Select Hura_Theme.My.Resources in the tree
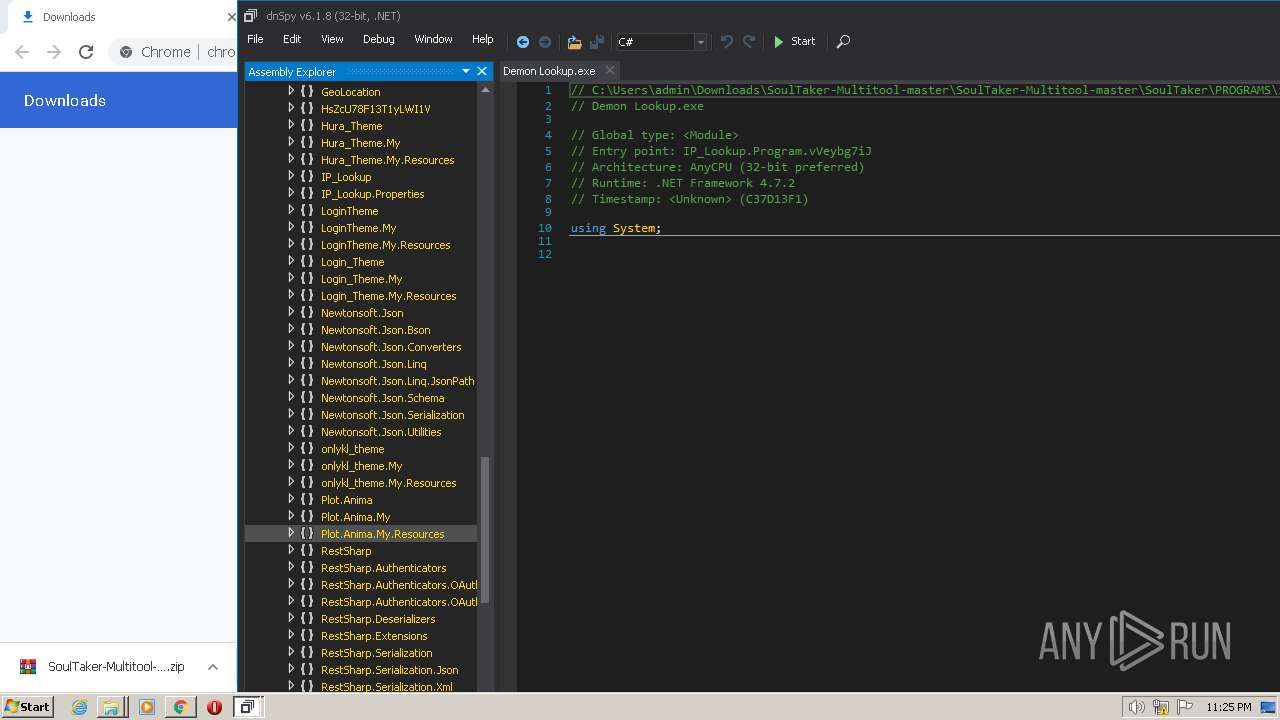Image resolution: width=1280 pixels, height=720 pixels. coord(387,160)
